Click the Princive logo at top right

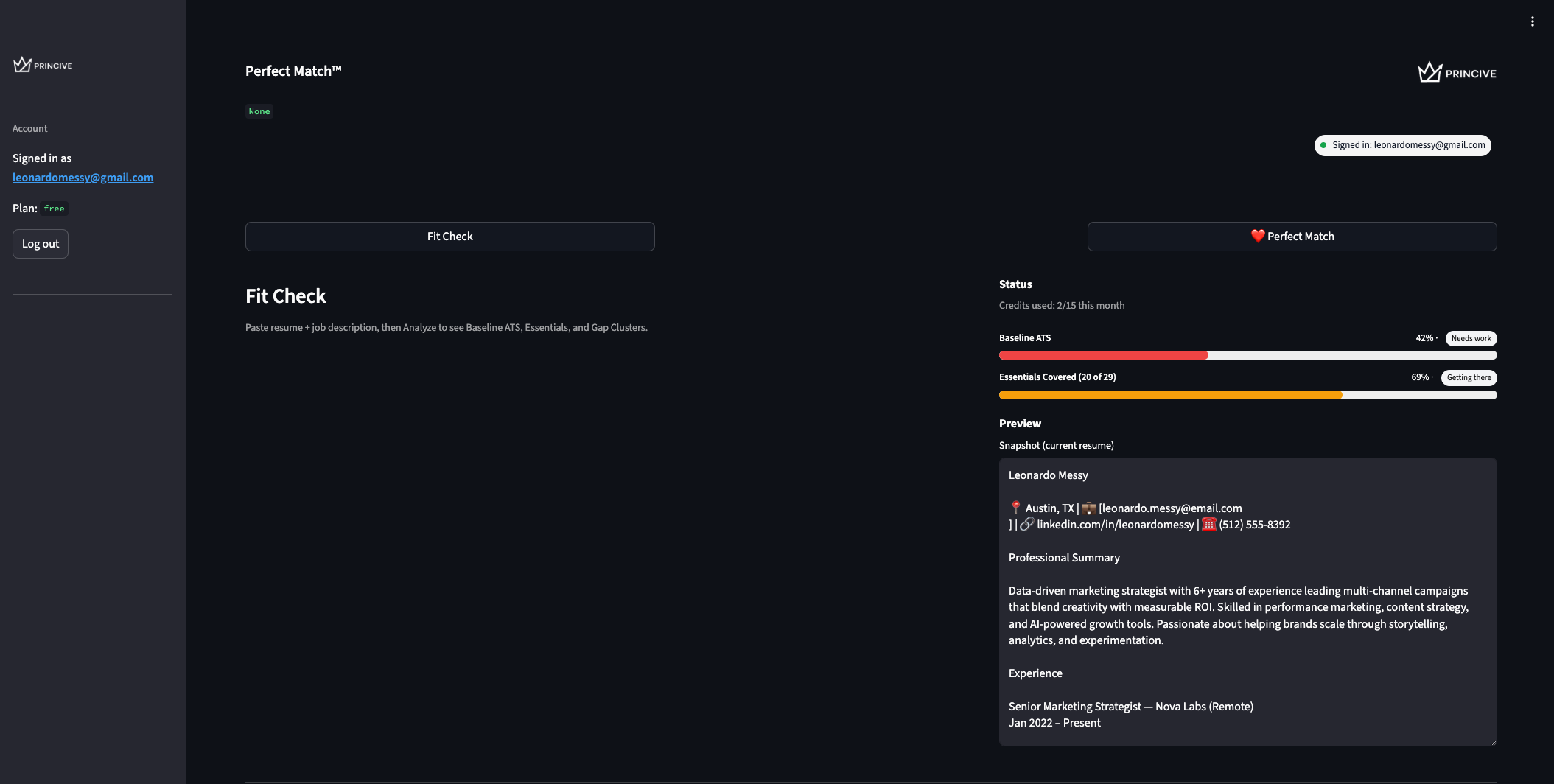click(x=1457, y=72)
